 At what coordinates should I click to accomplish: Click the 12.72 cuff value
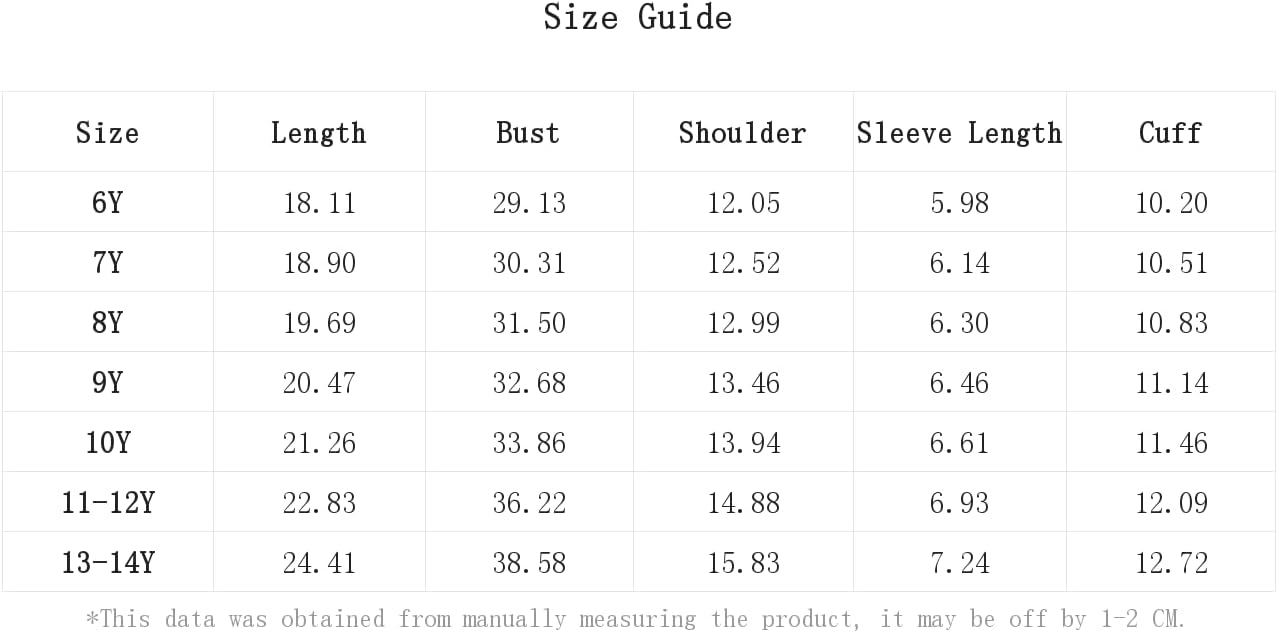[x=1171, y=563]
